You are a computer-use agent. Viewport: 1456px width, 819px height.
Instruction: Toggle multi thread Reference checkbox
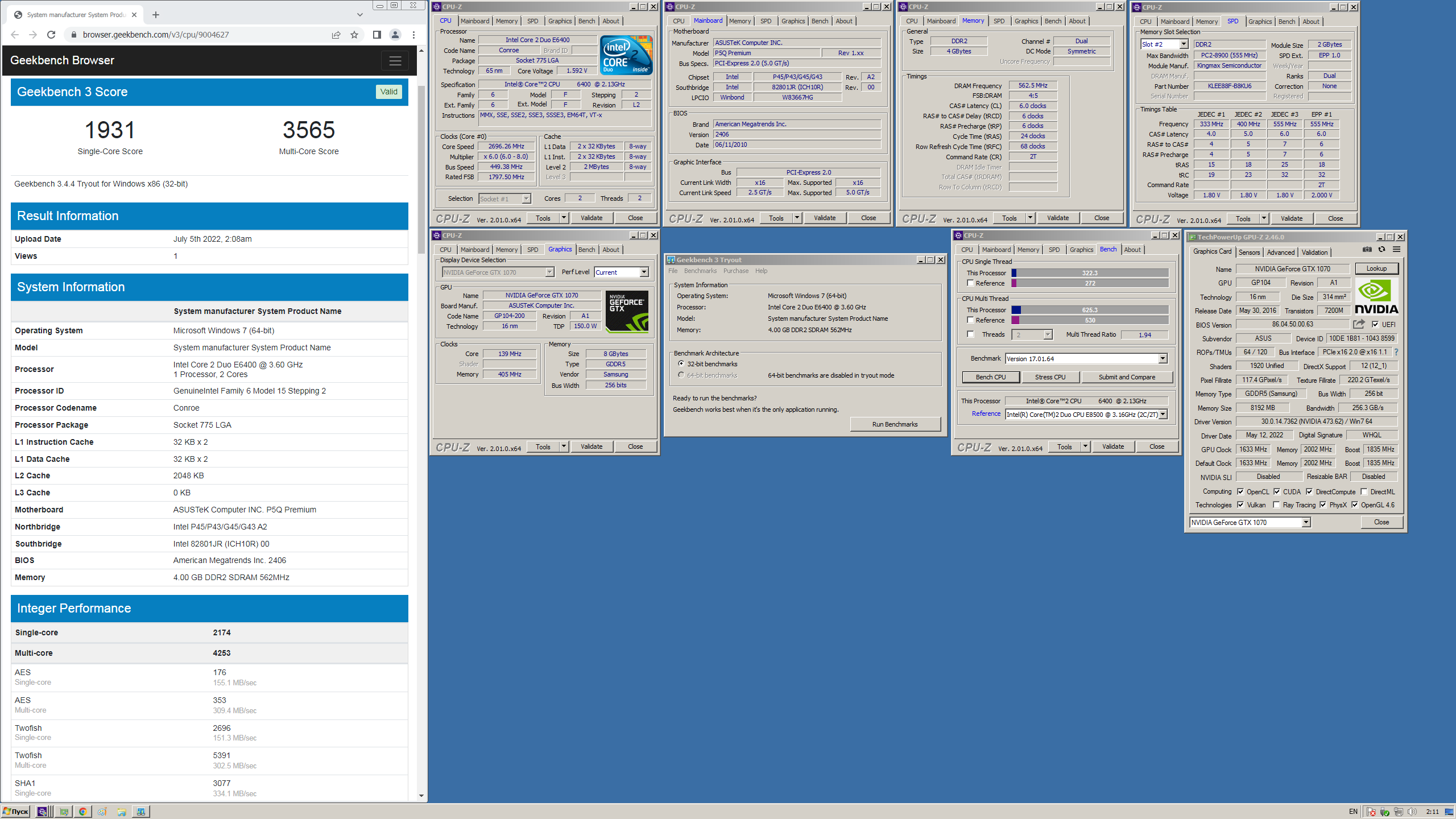click(970, 320)
